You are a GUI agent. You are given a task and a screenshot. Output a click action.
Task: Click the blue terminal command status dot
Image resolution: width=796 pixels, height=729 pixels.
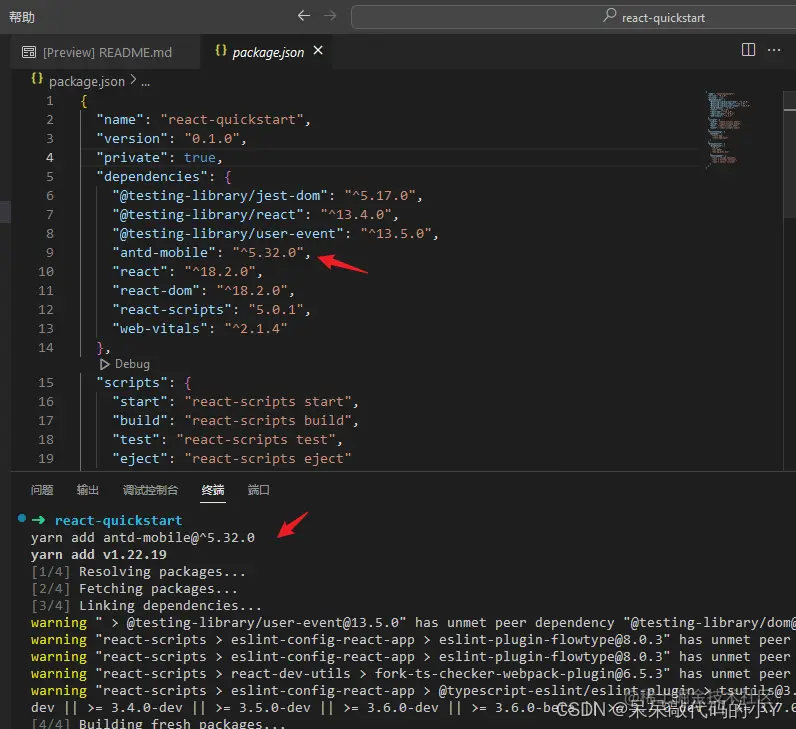click(x=22, y=518)
